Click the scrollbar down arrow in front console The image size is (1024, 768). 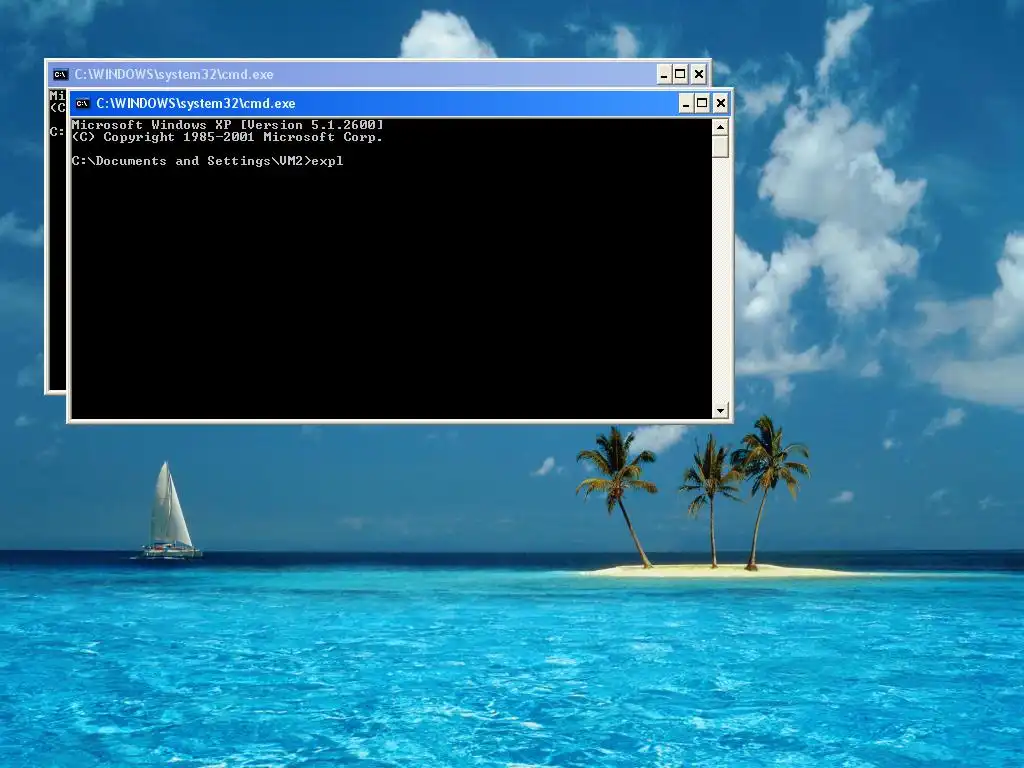click(720, 411)
